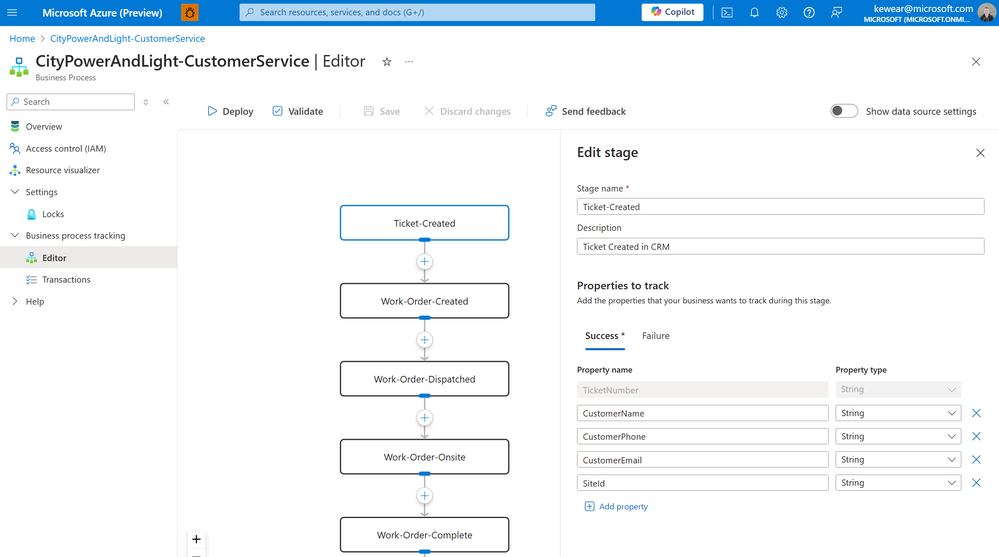Open the notifications bell
The width and height of the screenshot is (999, 557).
(x=754, y=12)
